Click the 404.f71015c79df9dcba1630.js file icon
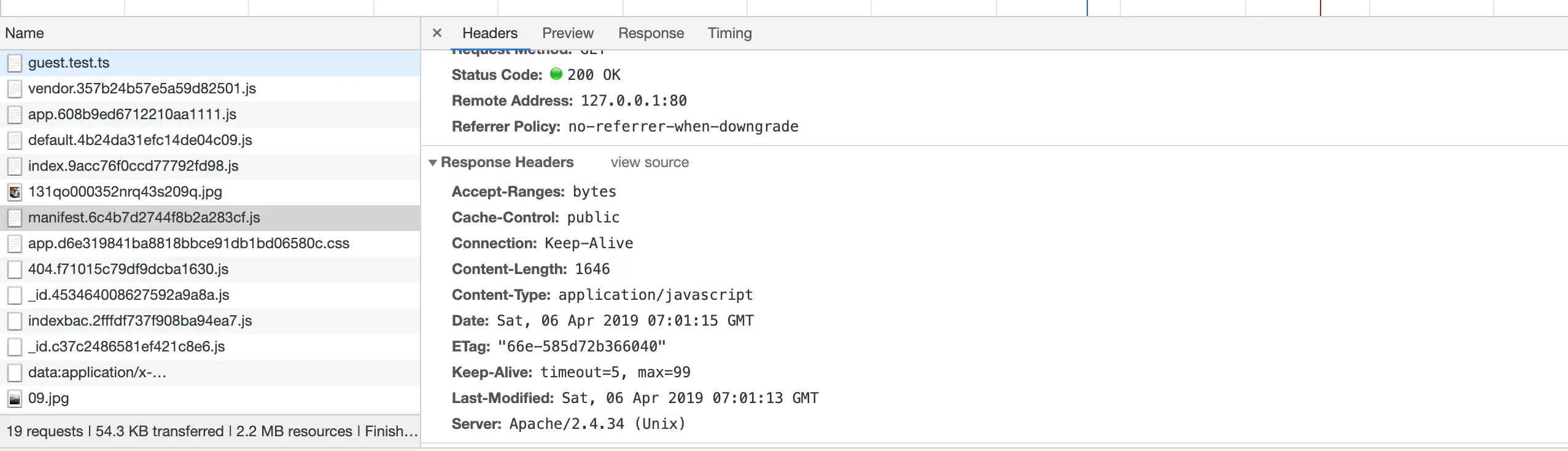Image resolution: width=1568 pixels, height=451 pixels. click(15, 270)
